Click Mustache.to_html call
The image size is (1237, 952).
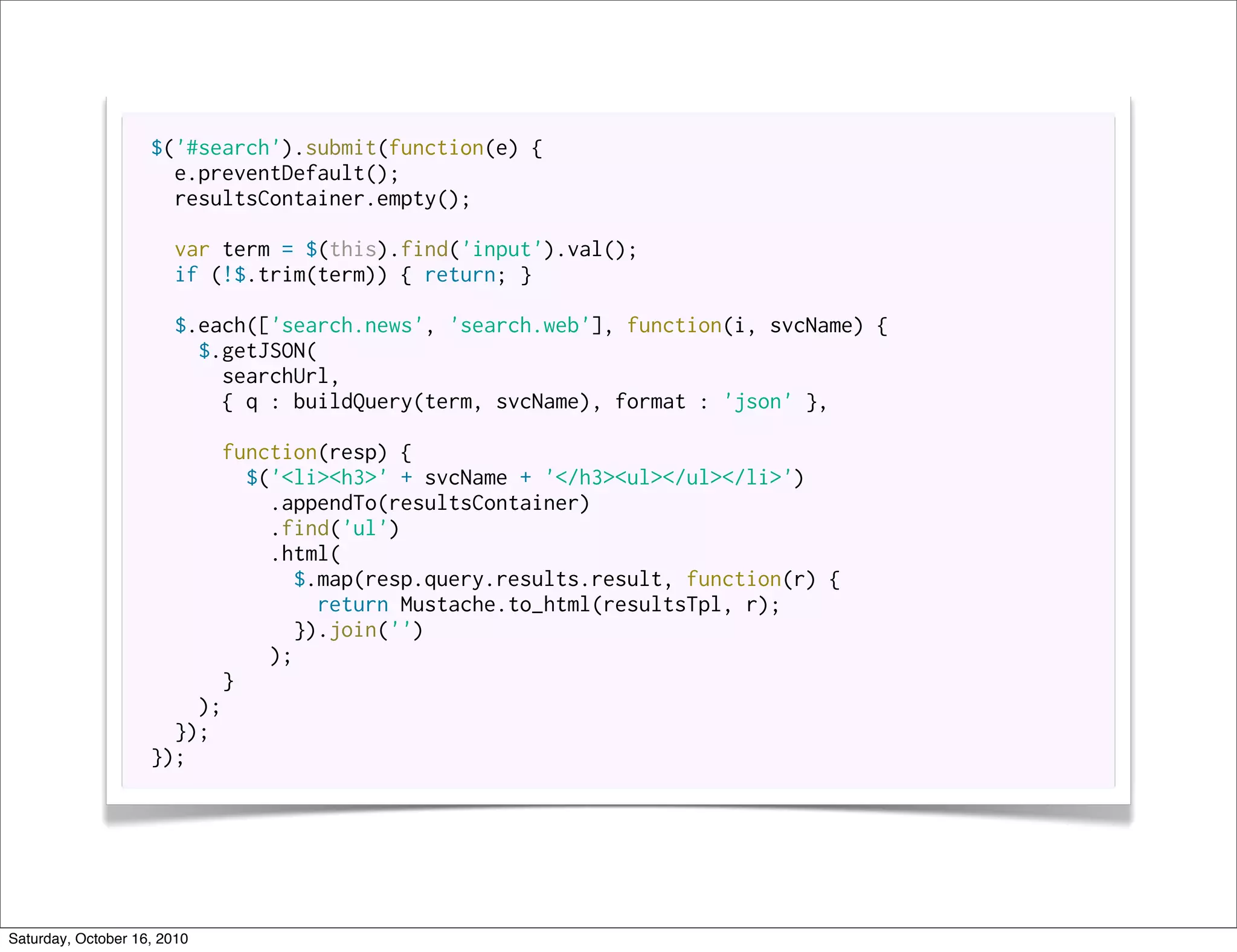pyautogui.click(x=495, y=605)
